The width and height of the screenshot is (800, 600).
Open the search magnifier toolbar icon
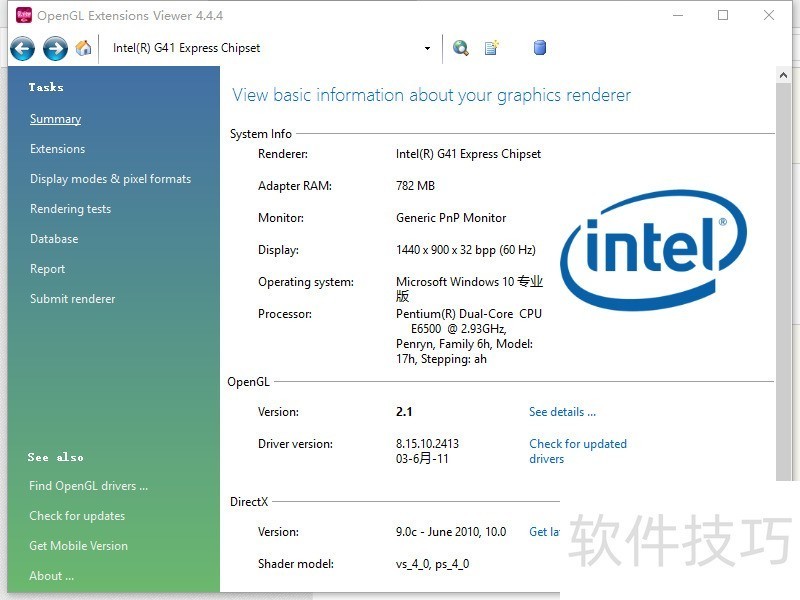click(461, 48)
